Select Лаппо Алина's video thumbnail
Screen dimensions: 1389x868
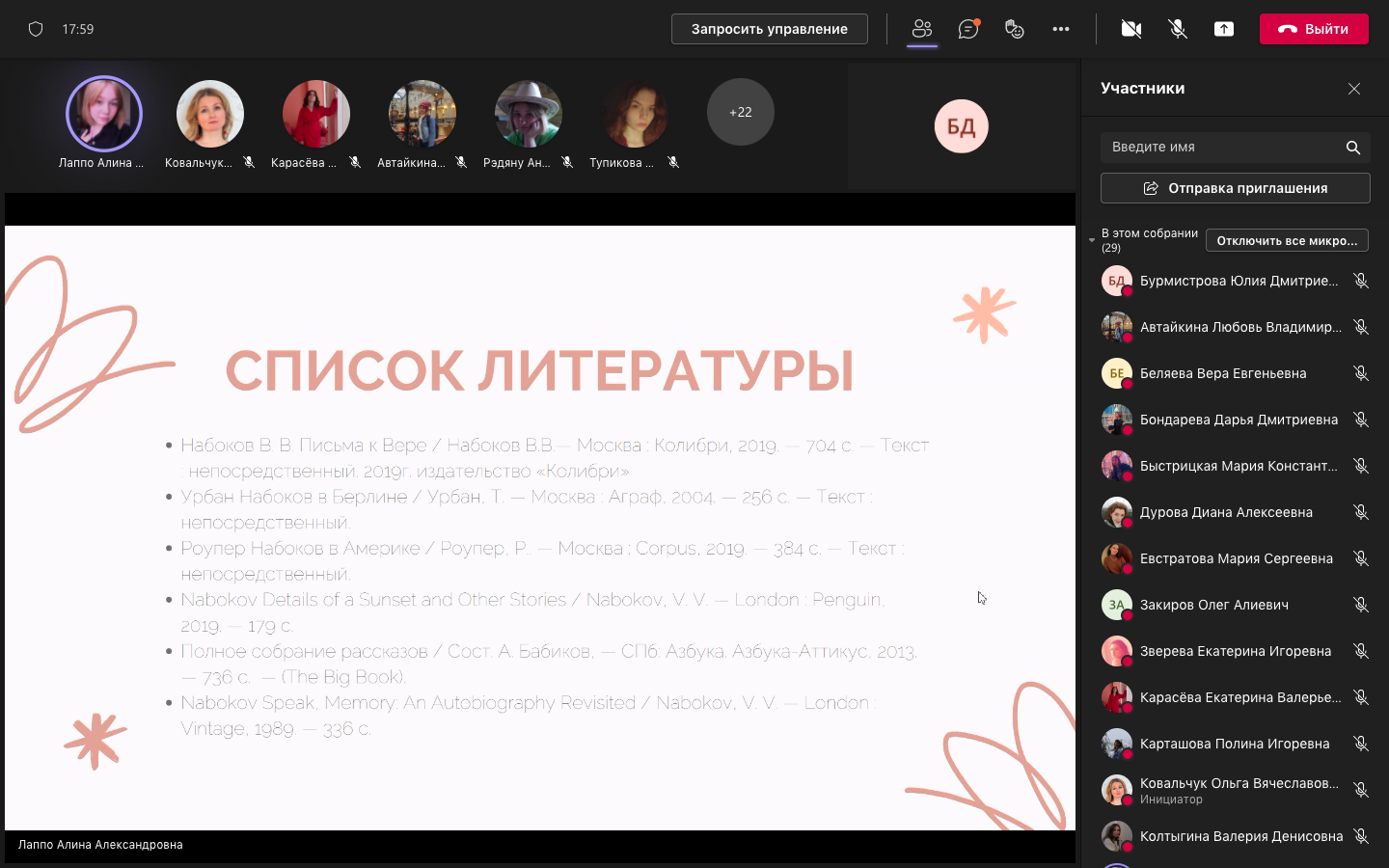[103, 114]
